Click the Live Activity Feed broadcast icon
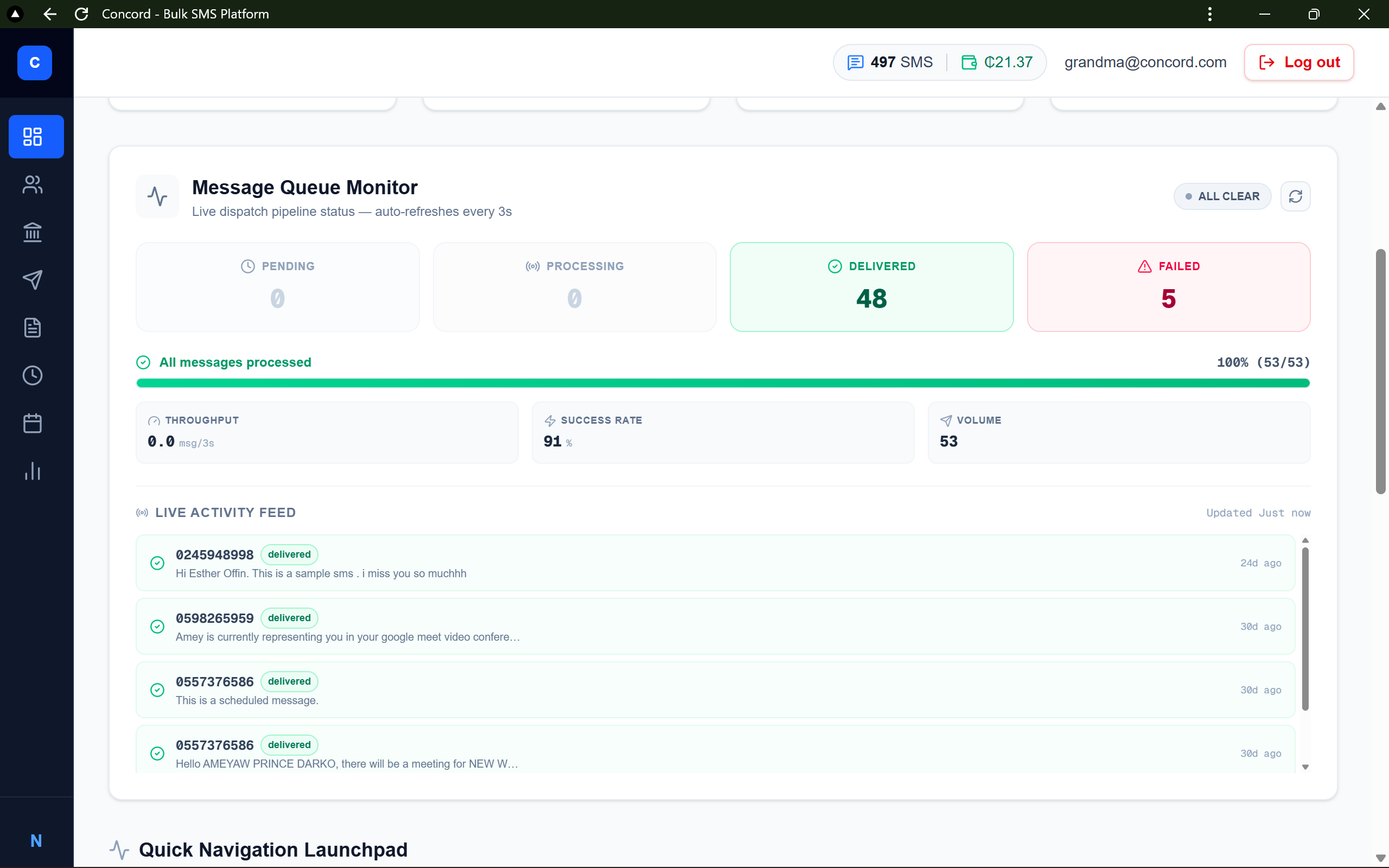Screen dimensions: 1389x868 (142, 513)
